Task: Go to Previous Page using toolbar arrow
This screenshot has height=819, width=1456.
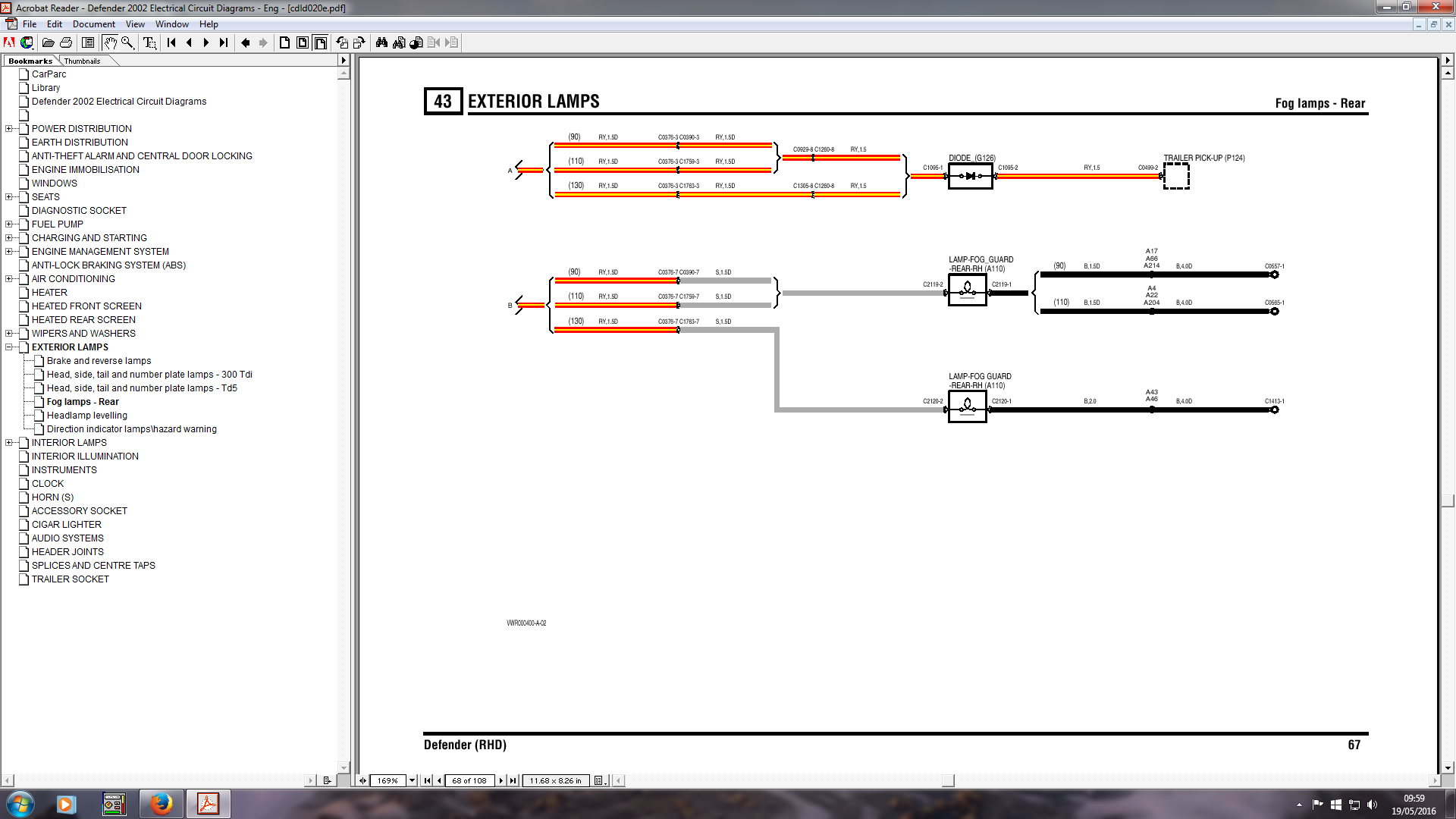Action: pyautogui.click(x=189, y=42)
